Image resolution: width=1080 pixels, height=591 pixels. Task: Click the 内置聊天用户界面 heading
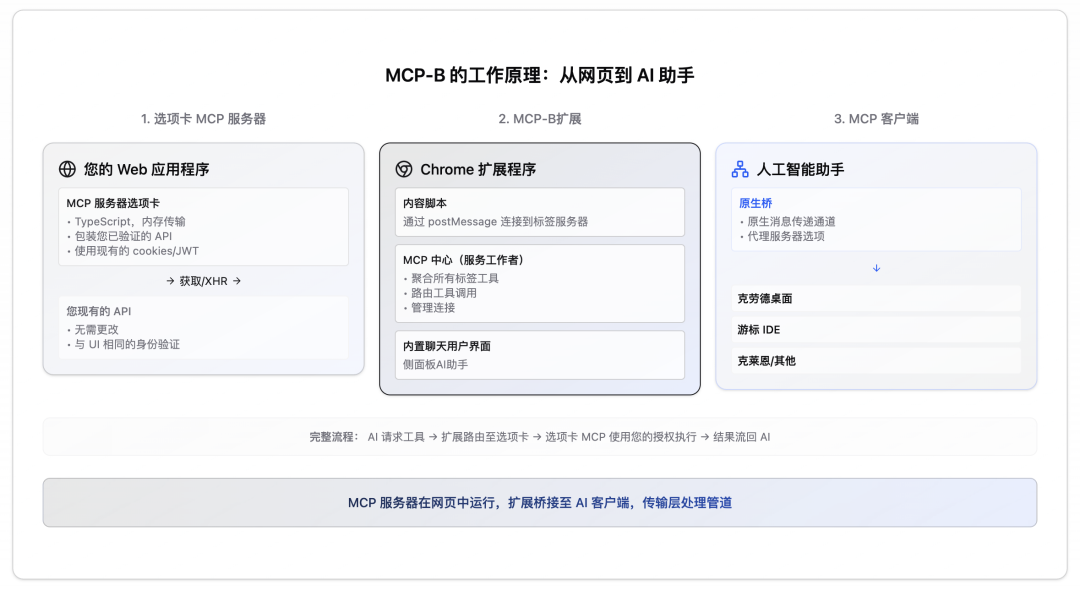pos(447,346)
